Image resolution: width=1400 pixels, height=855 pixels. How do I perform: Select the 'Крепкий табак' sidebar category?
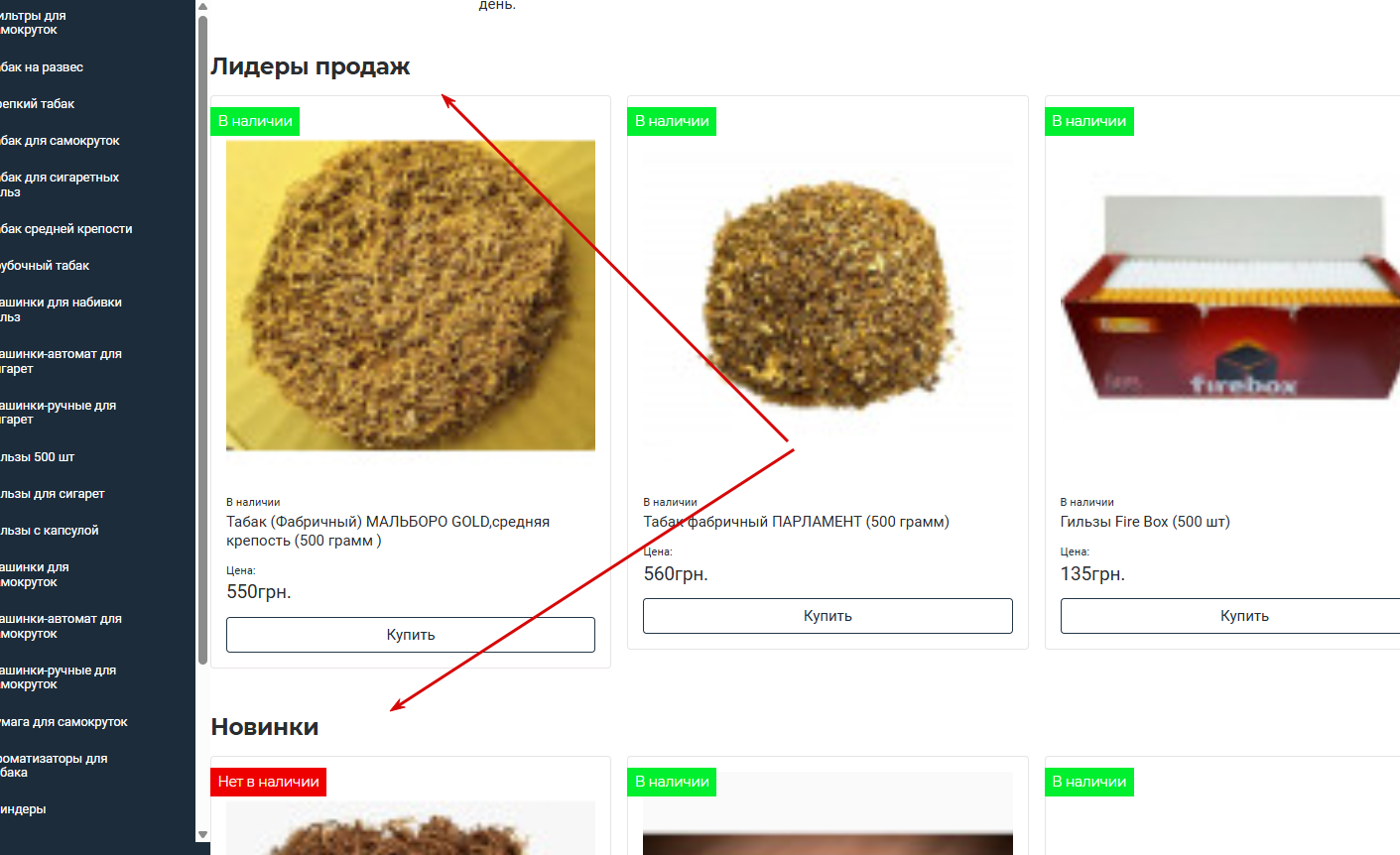[38, 104]
